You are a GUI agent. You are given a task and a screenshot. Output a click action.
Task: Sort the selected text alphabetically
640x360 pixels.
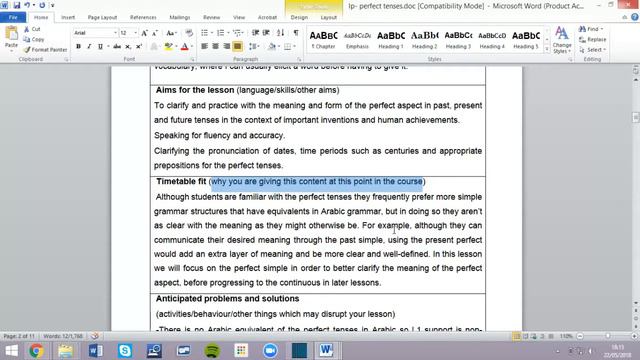[x=280, y=33]
